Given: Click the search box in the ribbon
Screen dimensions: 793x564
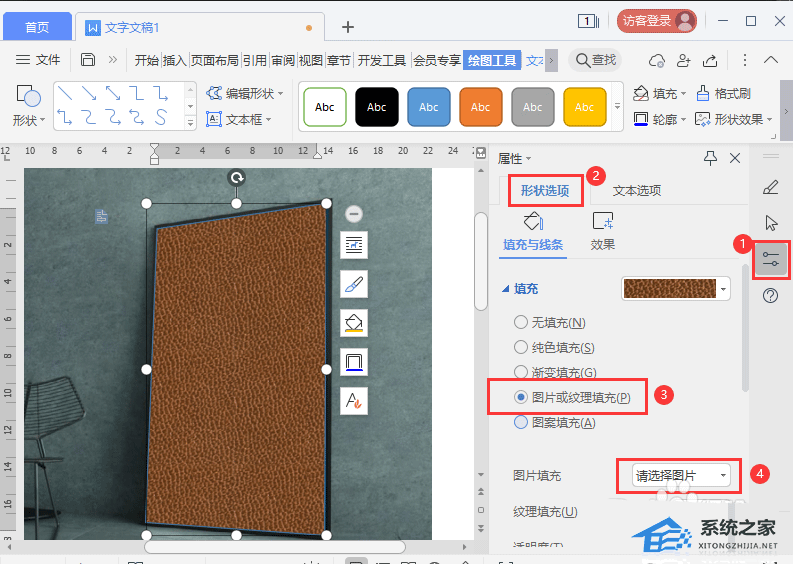Looking at the screenshot, I should point(595,60).
